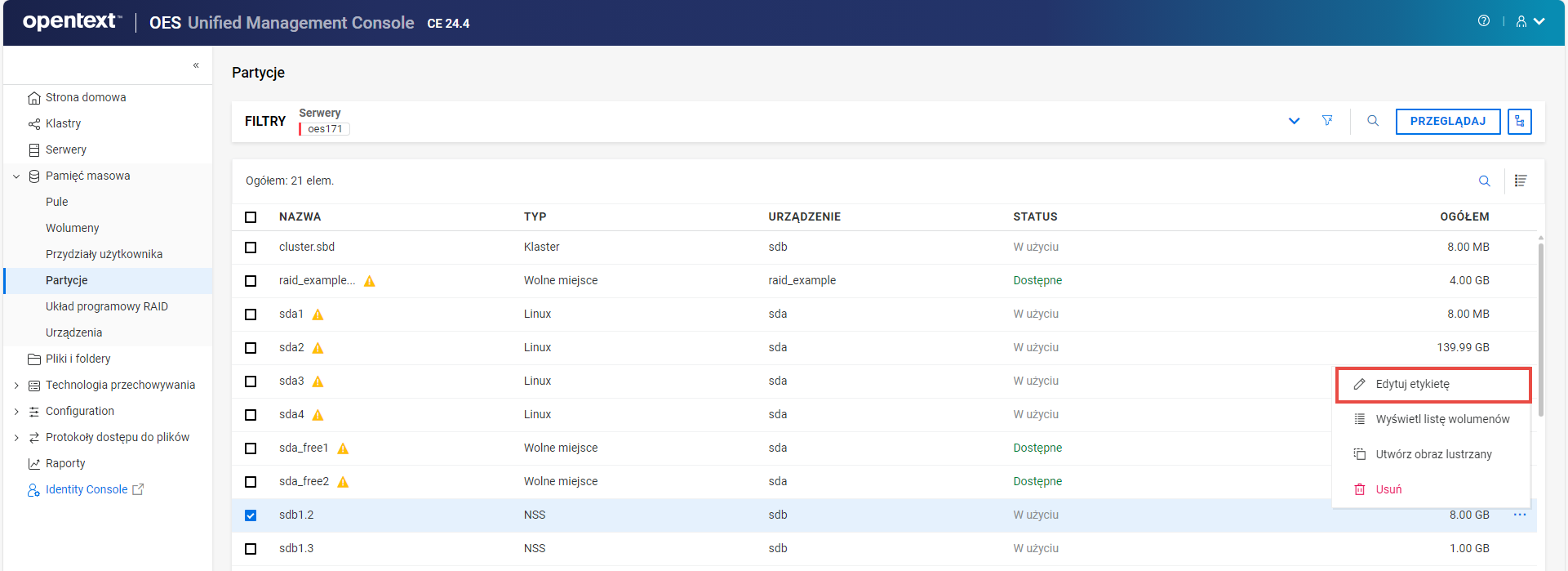This screenshot has height=571, width=1568.
Task: Toggle the select-all checkbox in header
Action: (251, 217)
